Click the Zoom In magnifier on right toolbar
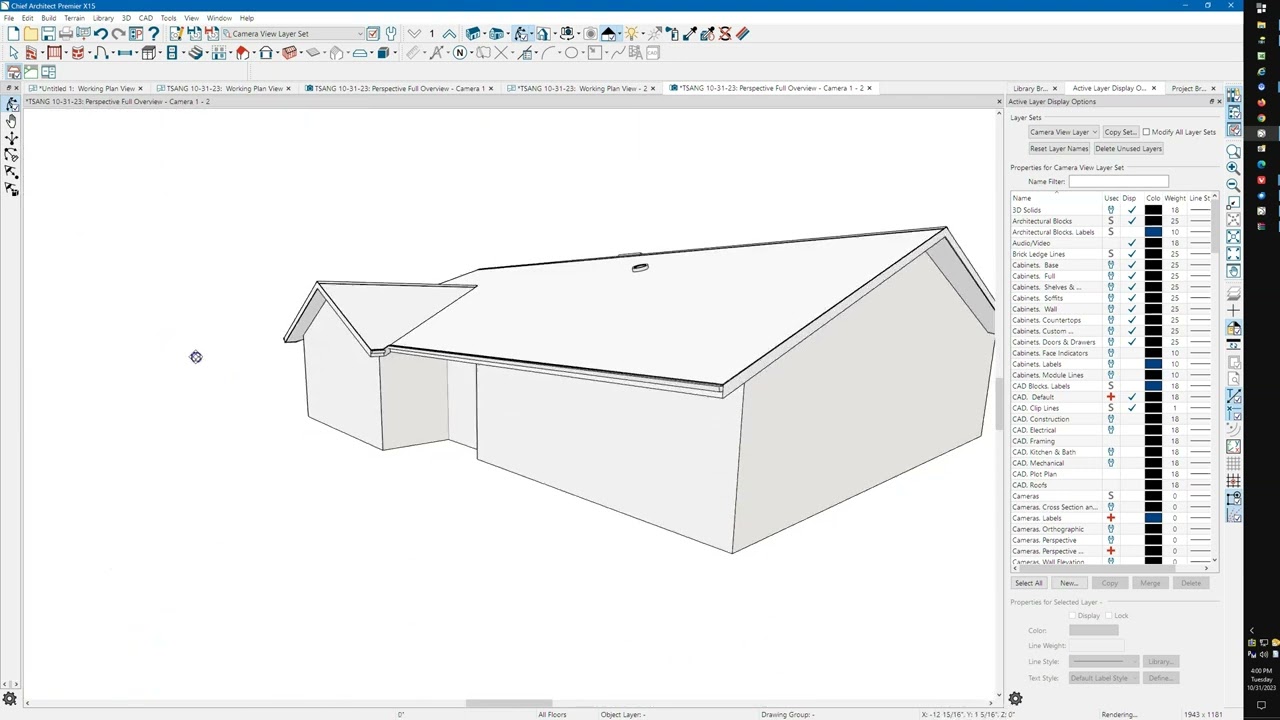Screen dimensions: 1280x720 1233,167
